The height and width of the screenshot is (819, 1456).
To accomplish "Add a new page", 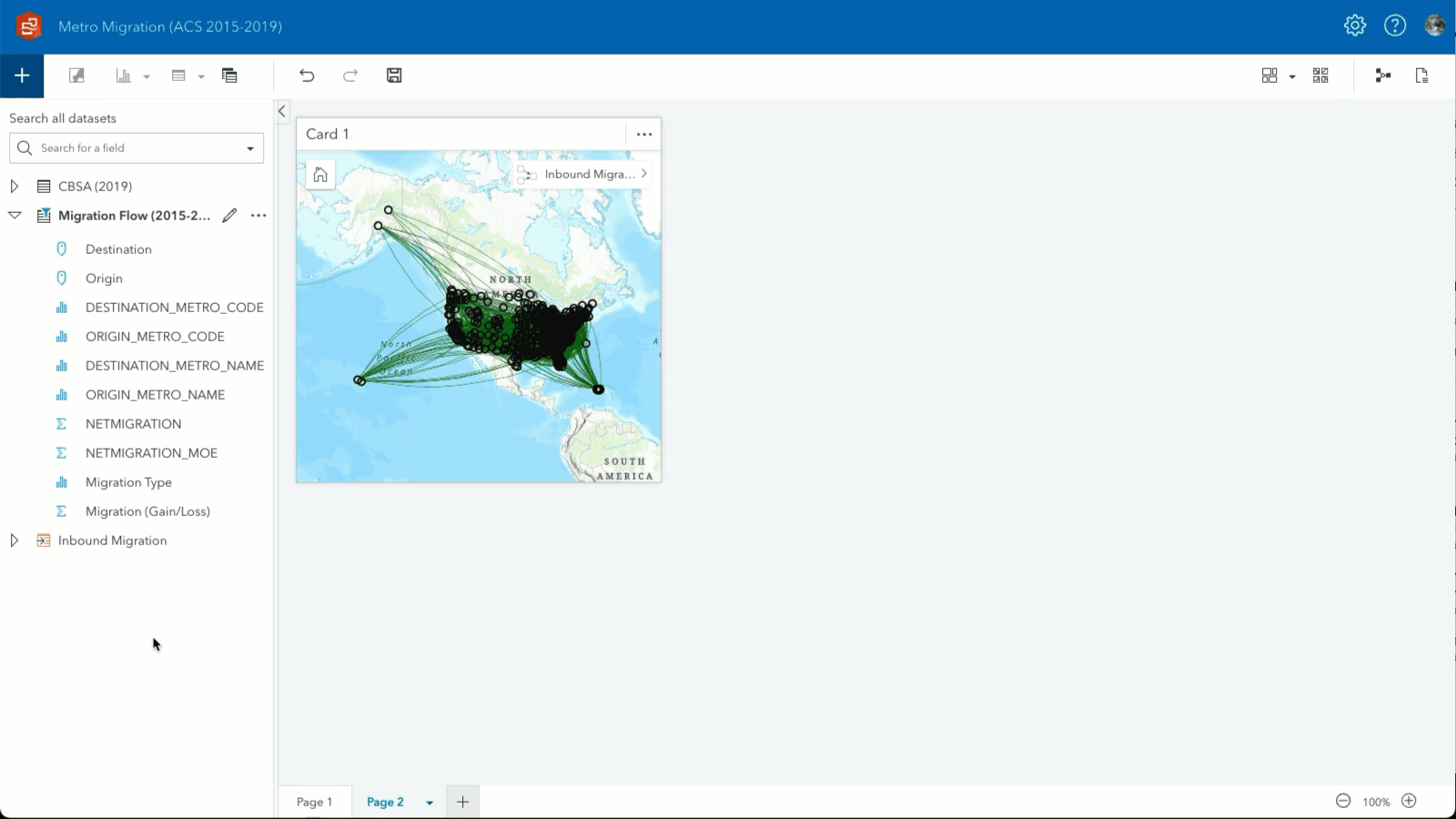I will click(x=462, y=802).
